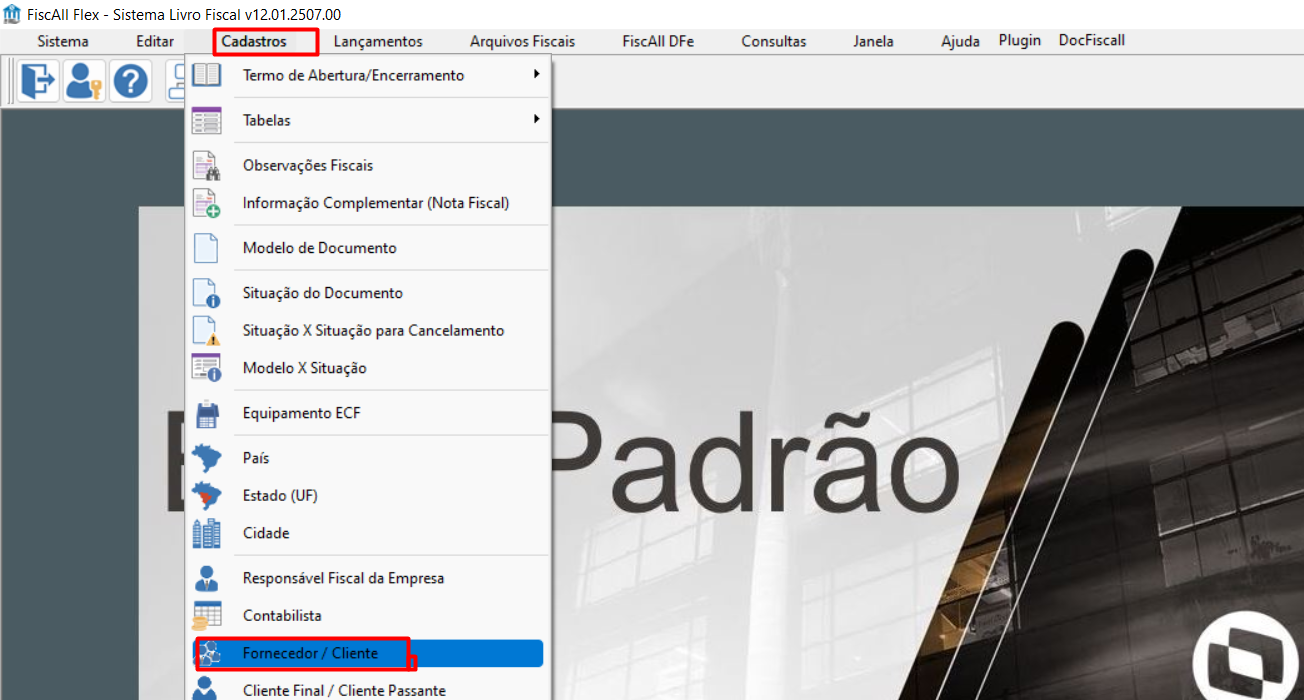This screenshot has width=1304, height=700.
Task: Open the Editar menu
Action: click(x=155, y=41)
